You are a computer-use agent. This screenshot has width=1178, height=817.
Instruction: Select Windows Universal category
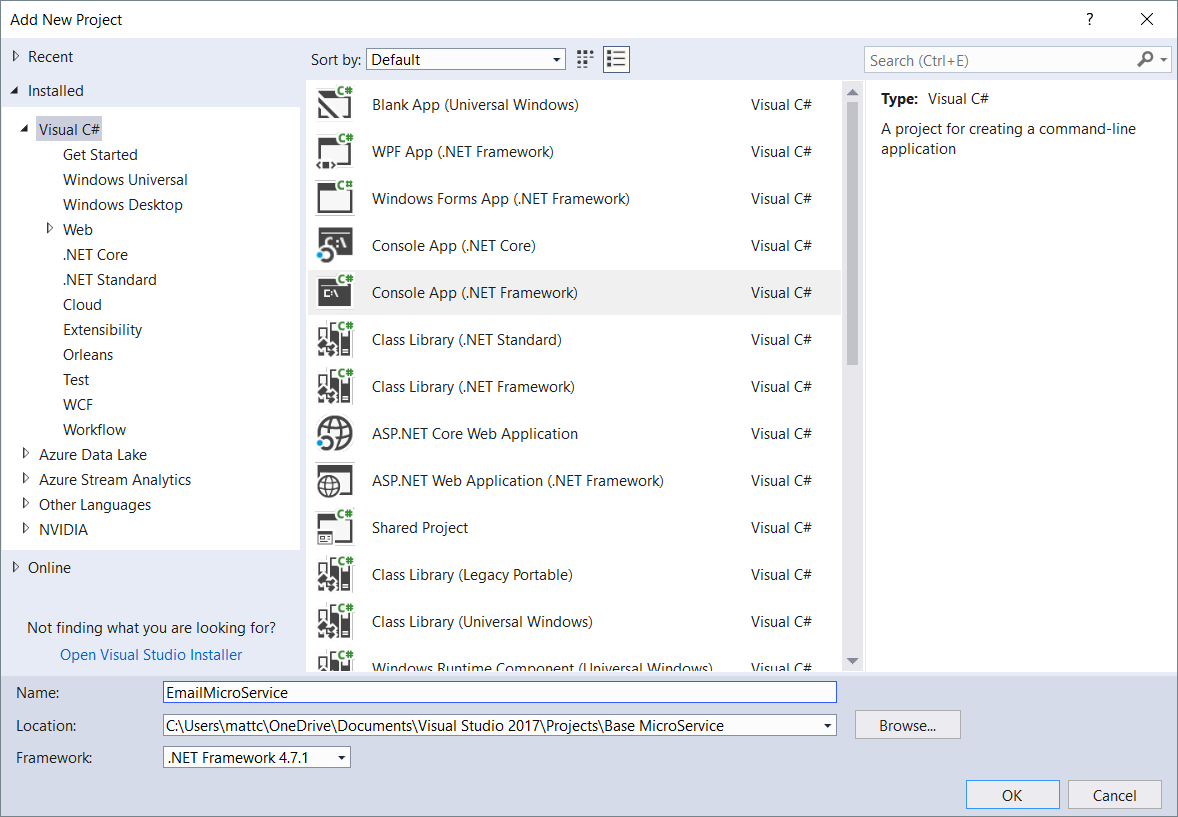coord(125,180)
